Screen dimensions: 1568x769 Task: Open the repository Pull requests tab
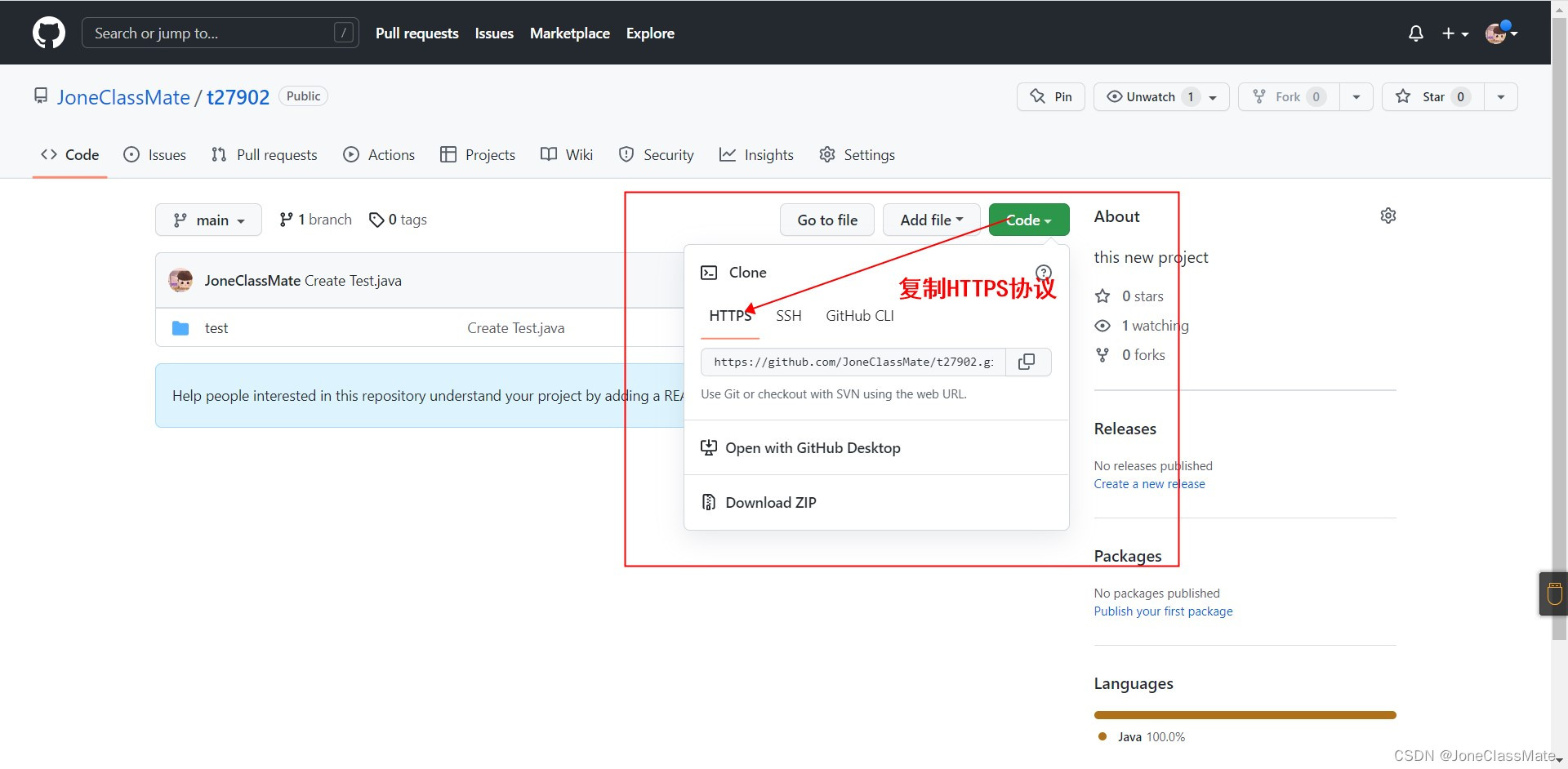click(265, 154)
